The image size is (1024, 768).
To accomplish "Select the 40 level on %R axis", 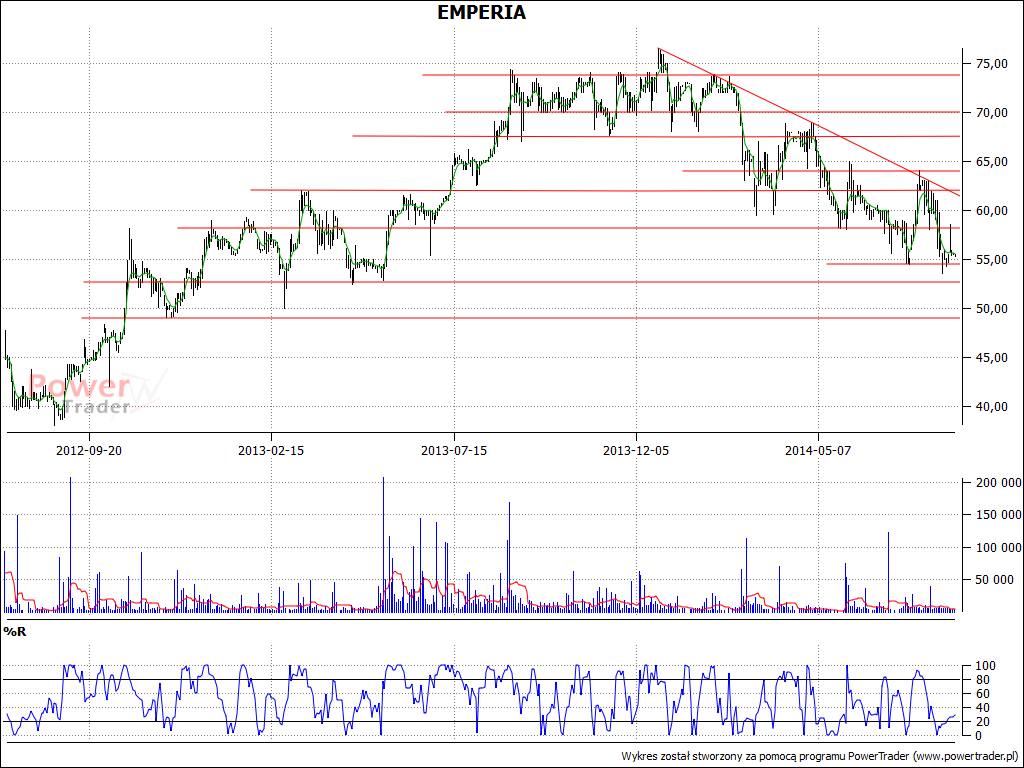I will point(982,708).
